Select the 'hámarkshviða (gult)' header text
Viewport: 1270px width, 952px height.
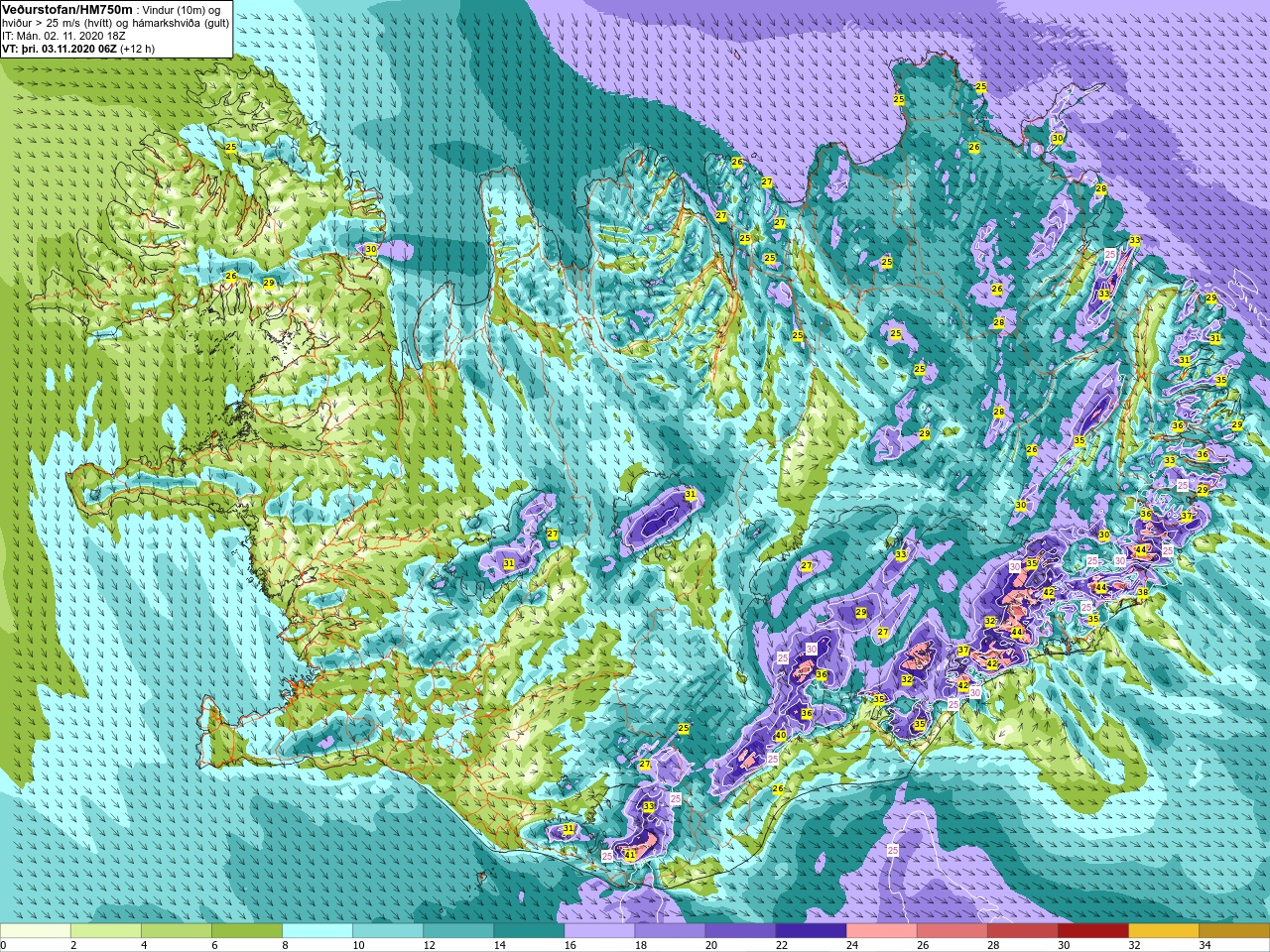coord(181,24)
